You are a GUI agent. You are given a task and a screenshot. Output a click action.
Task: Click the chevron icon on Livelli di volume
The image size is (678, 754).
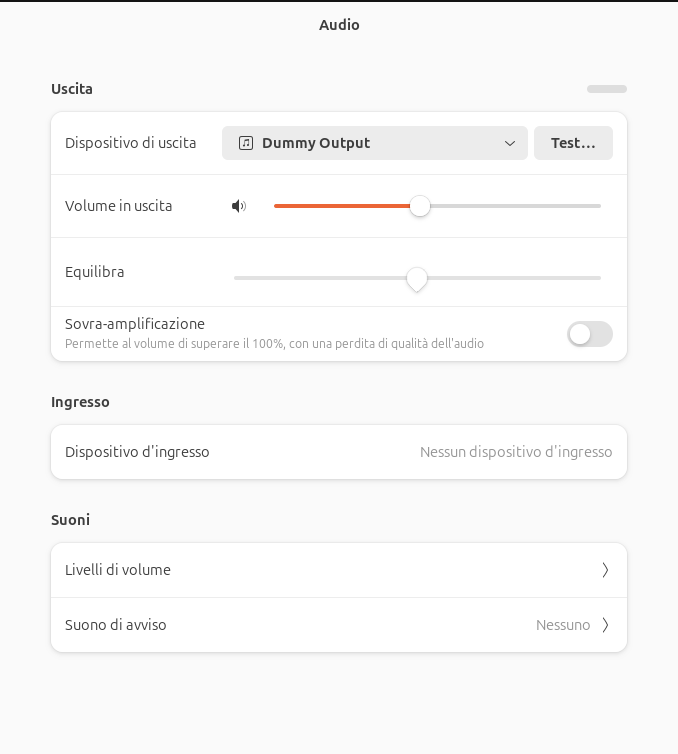[605, 570]
